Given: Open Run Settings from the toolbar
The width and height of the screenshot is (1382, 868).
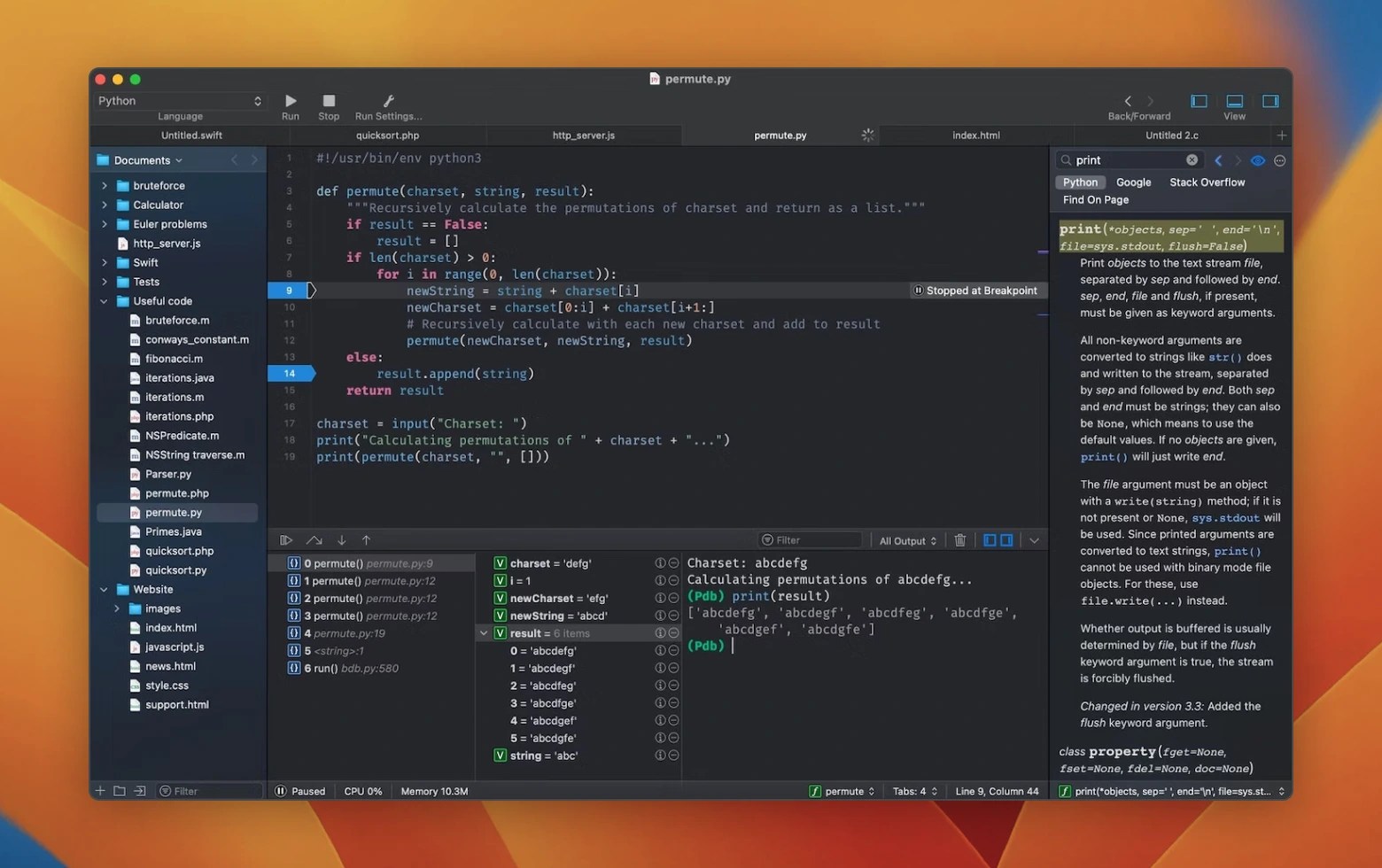Looking at the screenshot, I should pyautogui.click(x=388, y=101).
